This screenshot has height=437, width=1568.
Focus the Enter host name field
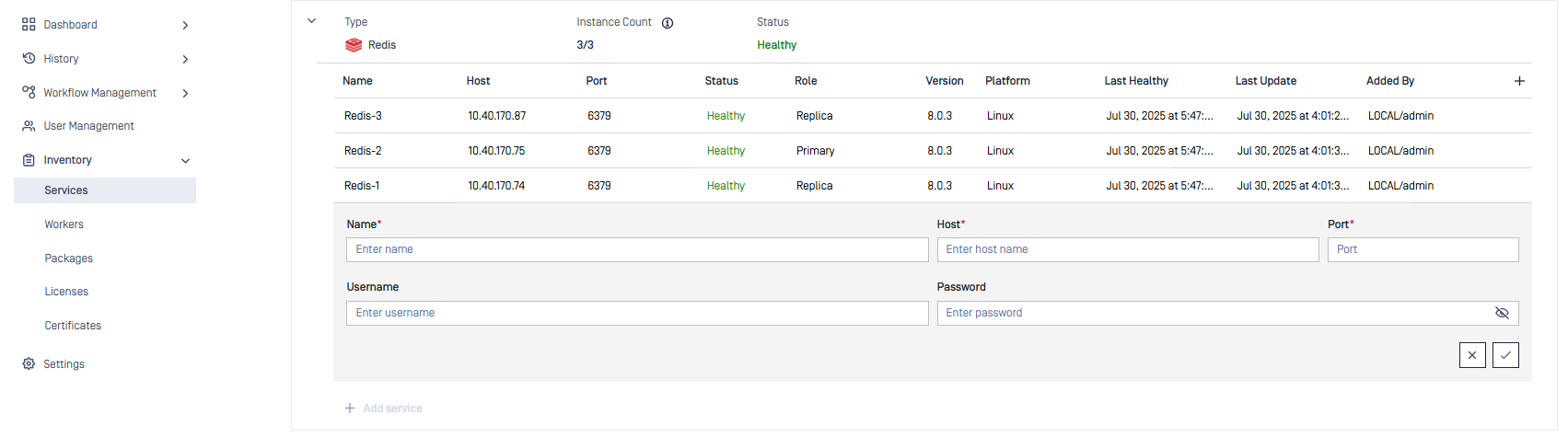(1127, 249)
